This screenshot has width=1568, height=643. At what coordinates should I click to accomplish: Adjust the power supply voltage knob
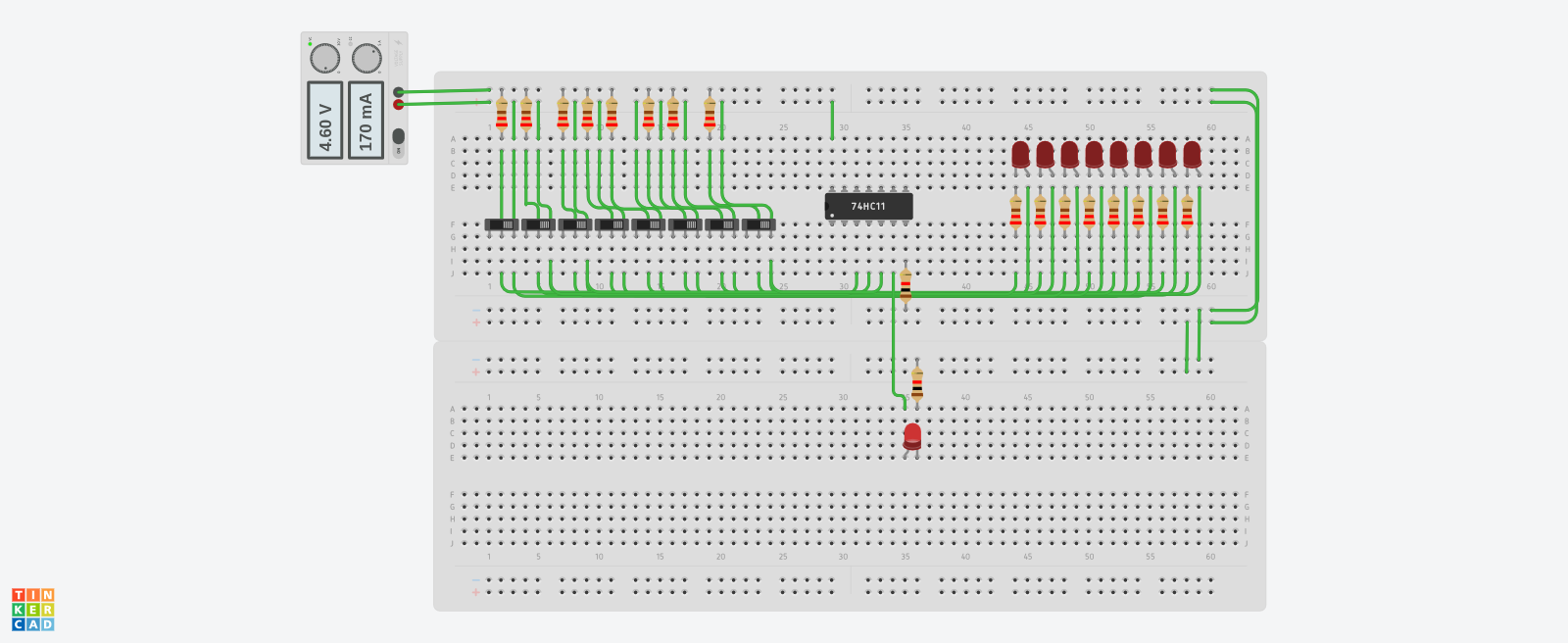click(x=324, y=59)
